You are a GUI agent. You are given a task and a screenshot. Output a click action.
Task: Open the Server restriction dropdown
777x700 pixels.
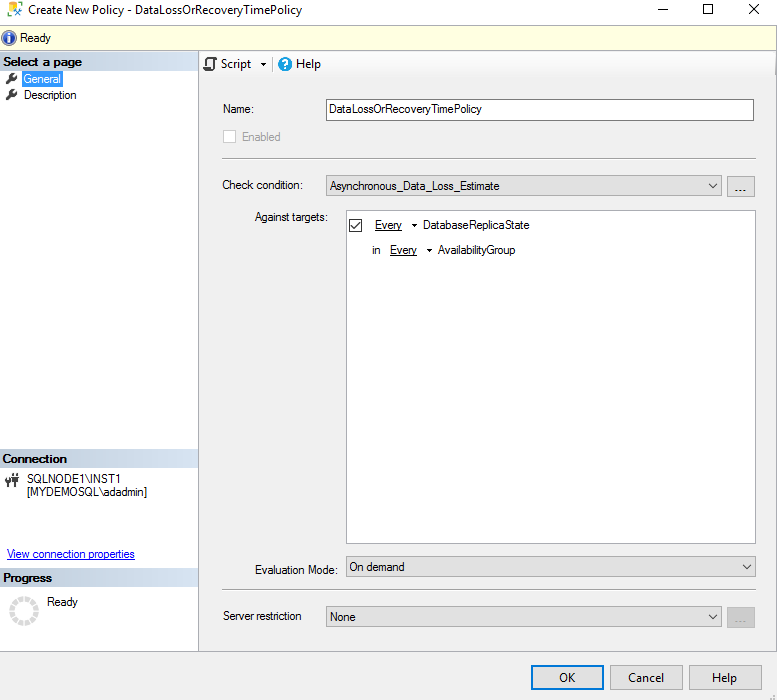(x=523, y=617)
